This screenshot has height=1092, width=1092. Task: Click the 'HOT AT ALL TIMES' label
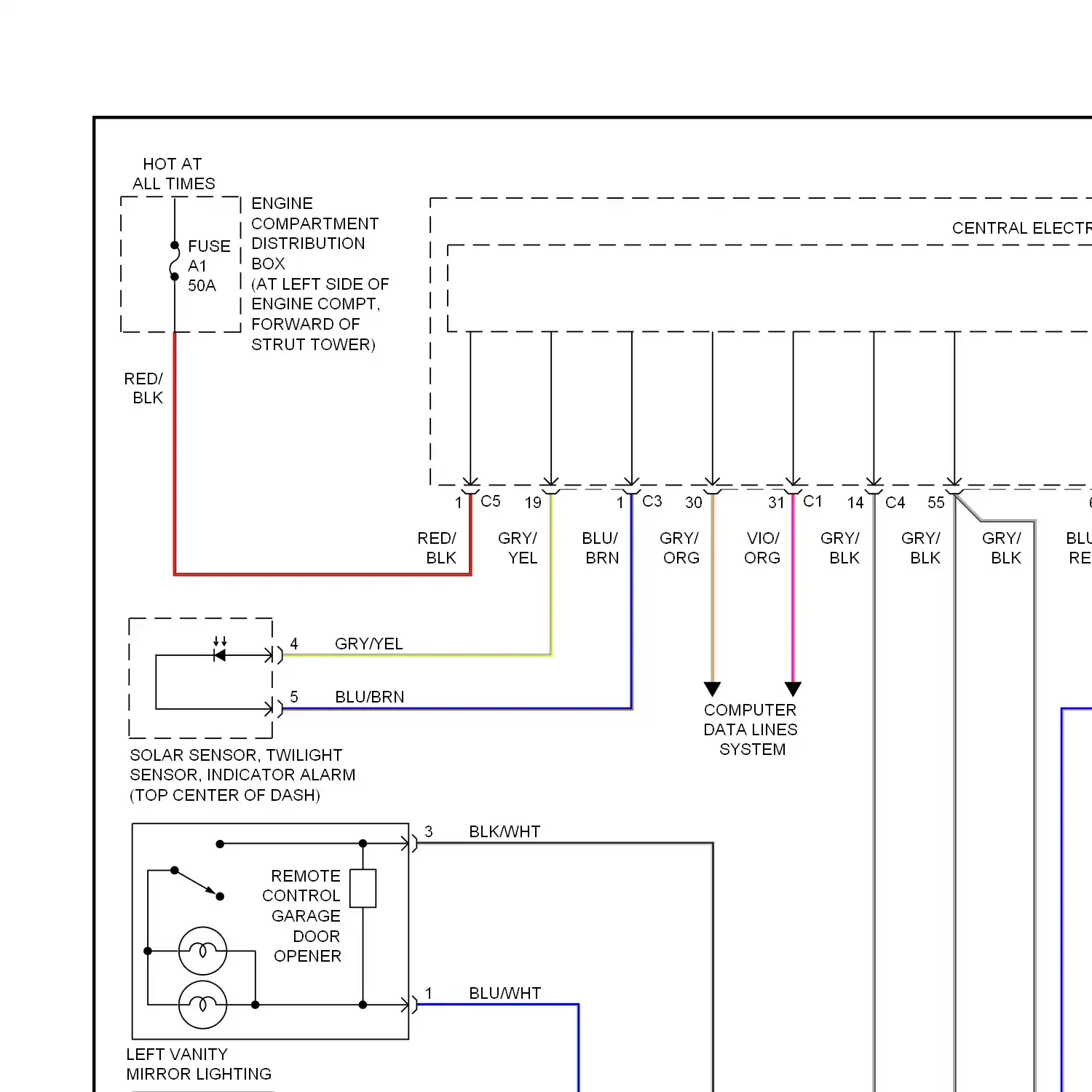pos(173,174)
